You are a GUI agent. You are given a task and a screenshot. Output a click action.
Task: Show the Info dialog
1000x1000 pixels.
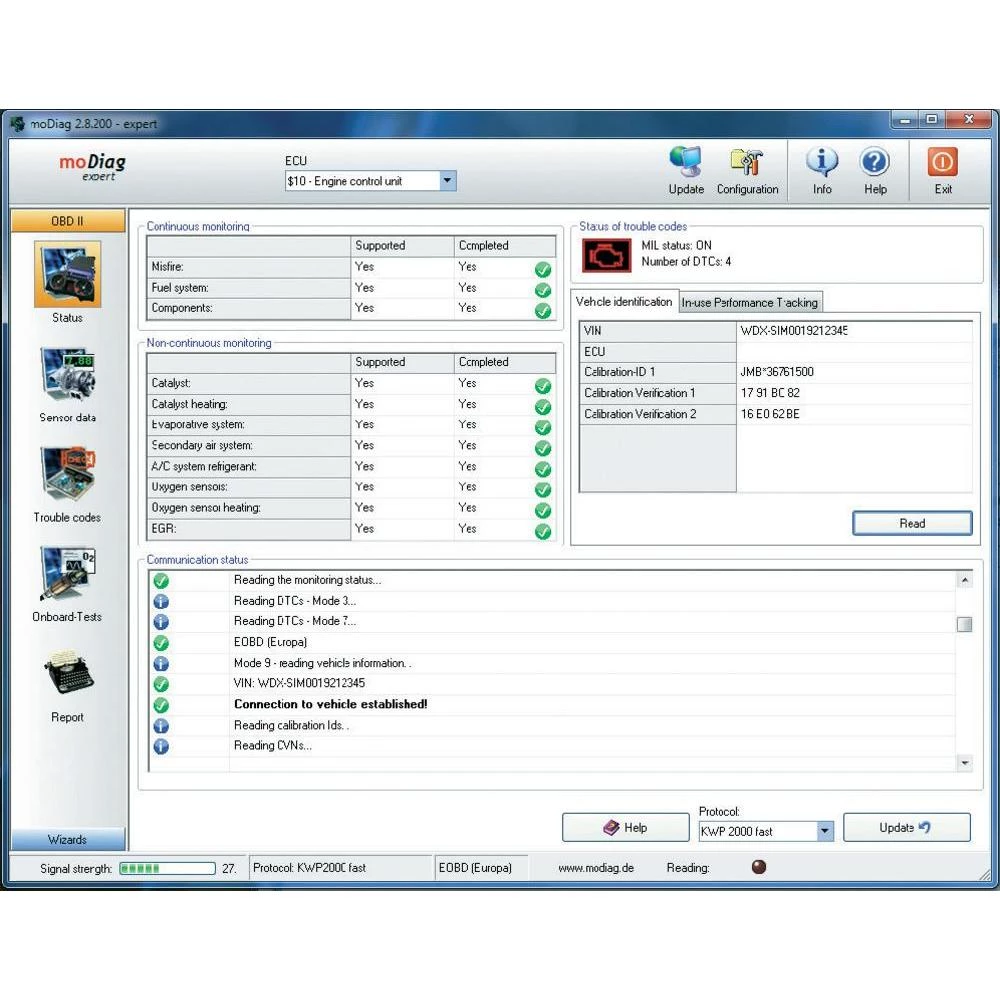tap(822, 164)
